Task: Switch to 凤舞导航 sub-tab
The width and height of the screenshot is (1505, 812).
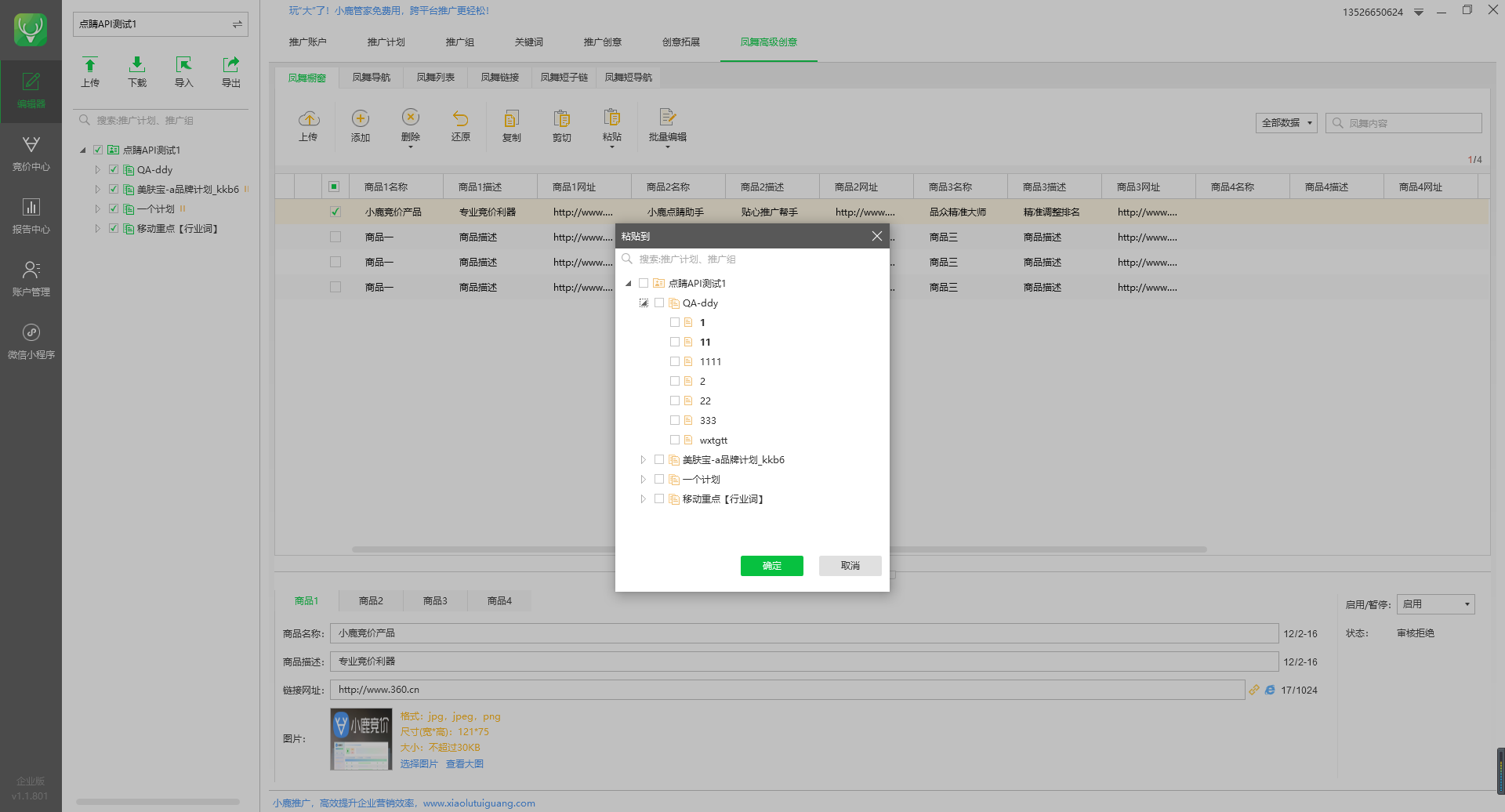Action: pos(372,78)
